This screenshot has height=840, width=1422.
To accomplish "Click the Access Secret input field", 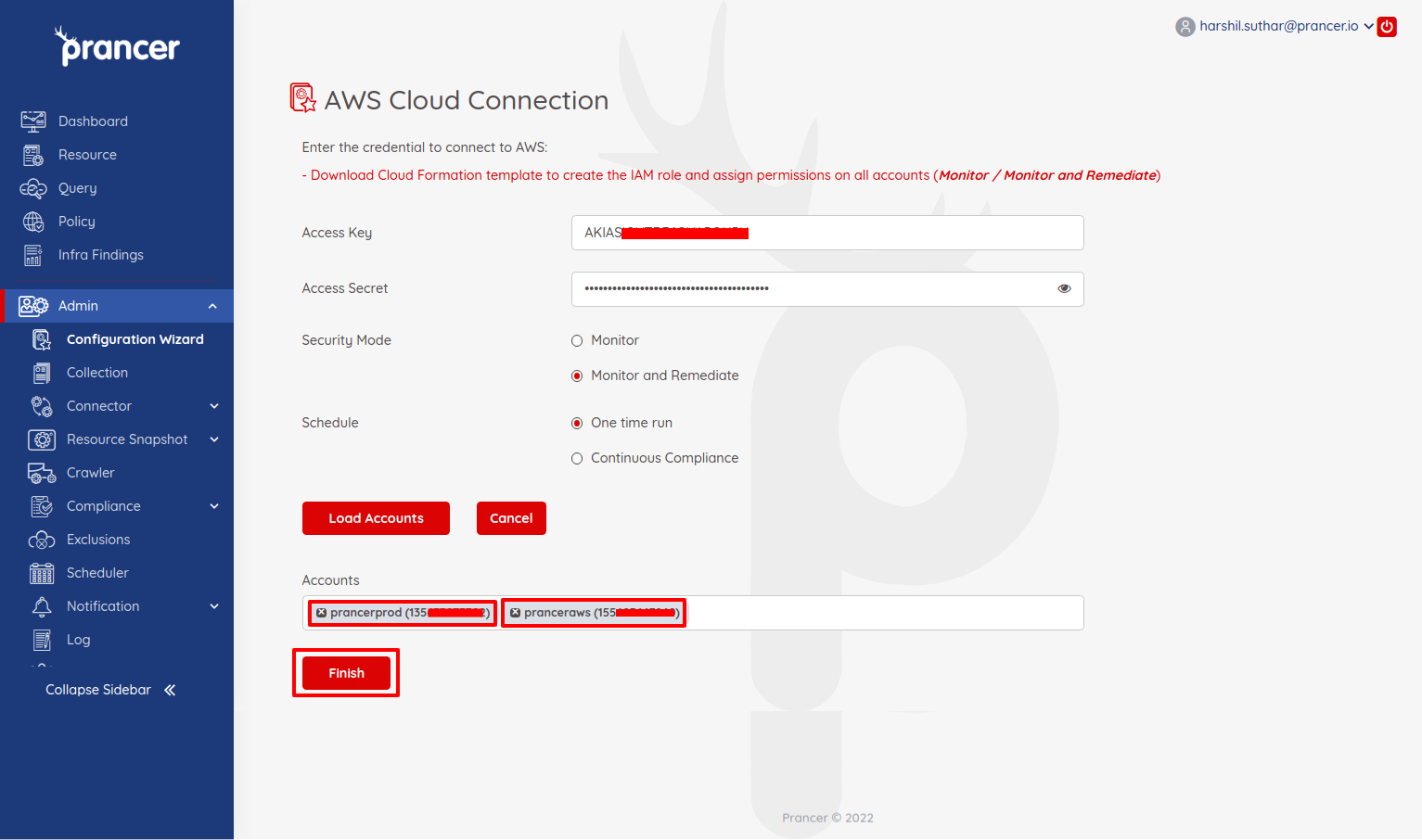I will pos(827,289).
